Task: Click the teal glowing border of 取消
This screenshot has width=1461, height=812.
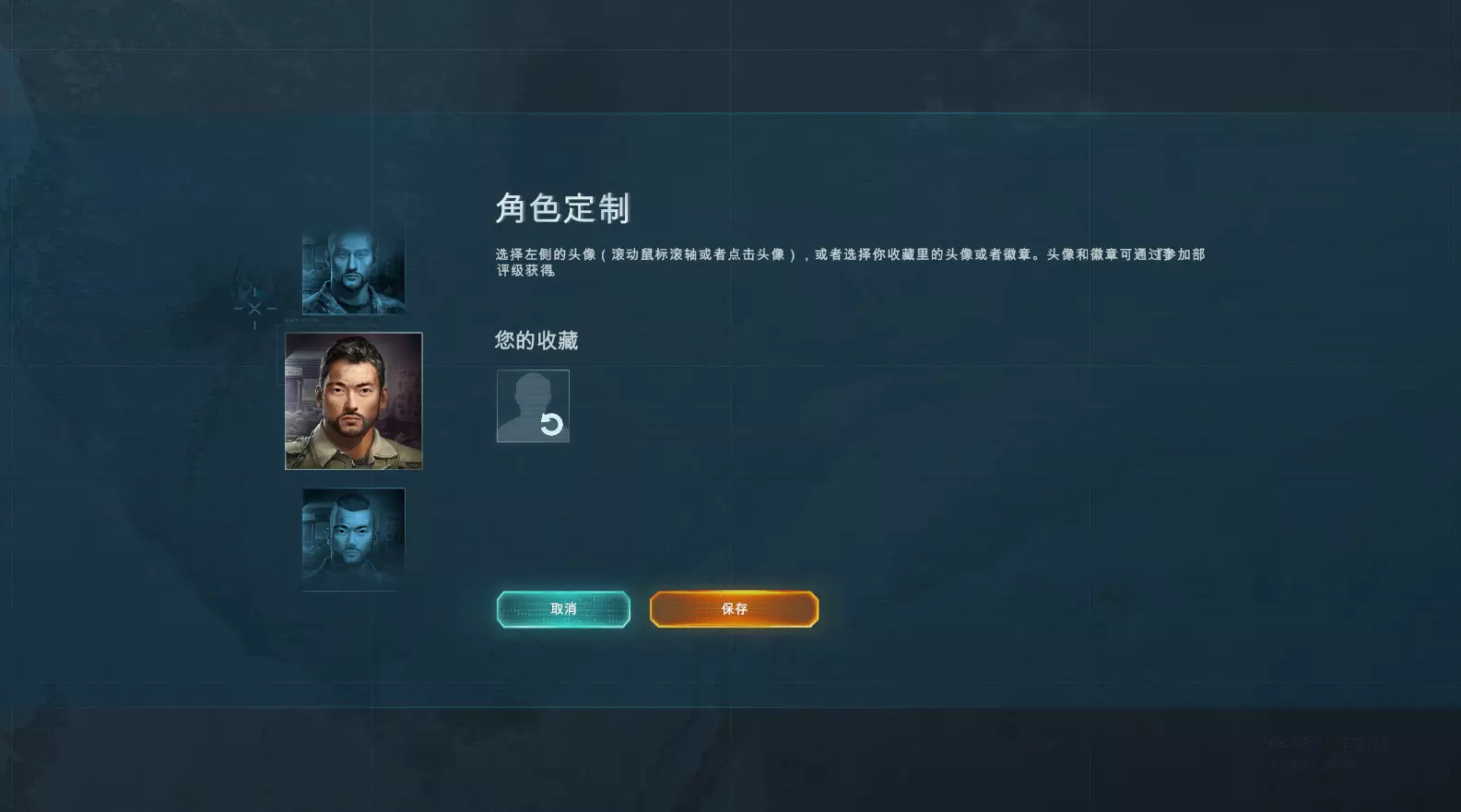Action: [x=563, y=593]
